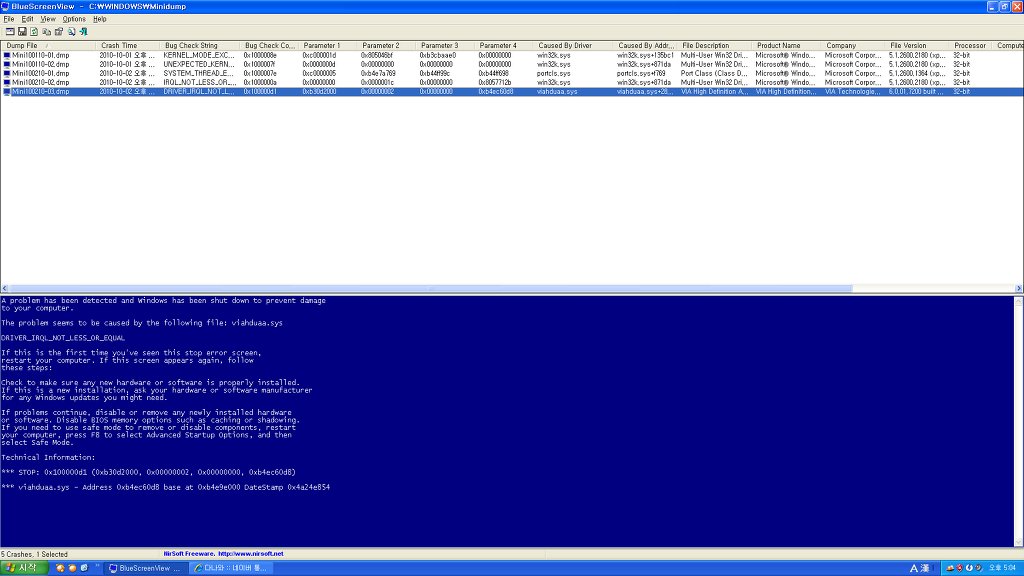Click the UNEXPECTED_KERN... bug check cell
1024x576 pixels.
click(x=199, y=65)
